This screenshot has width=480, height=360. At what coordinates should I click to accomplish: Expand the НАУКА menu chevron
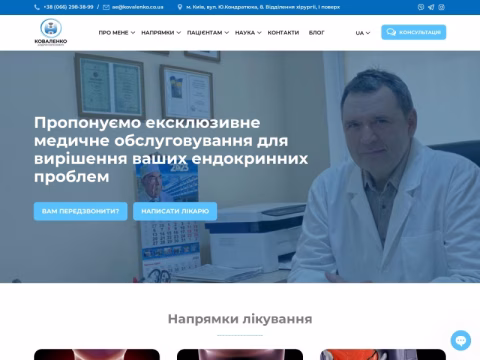[x=259, y=33]
